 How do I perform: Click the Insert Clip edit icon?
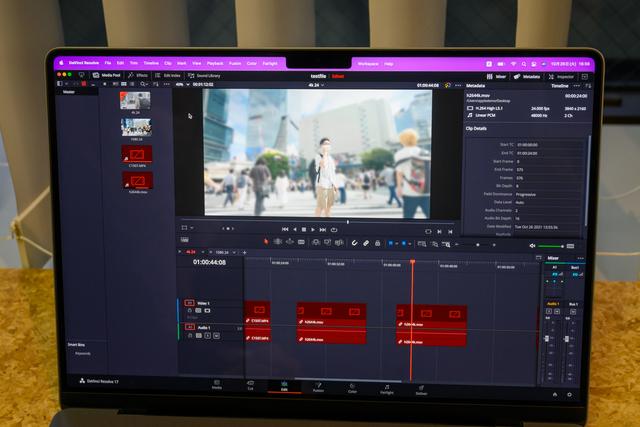click(x=316, y=242)
